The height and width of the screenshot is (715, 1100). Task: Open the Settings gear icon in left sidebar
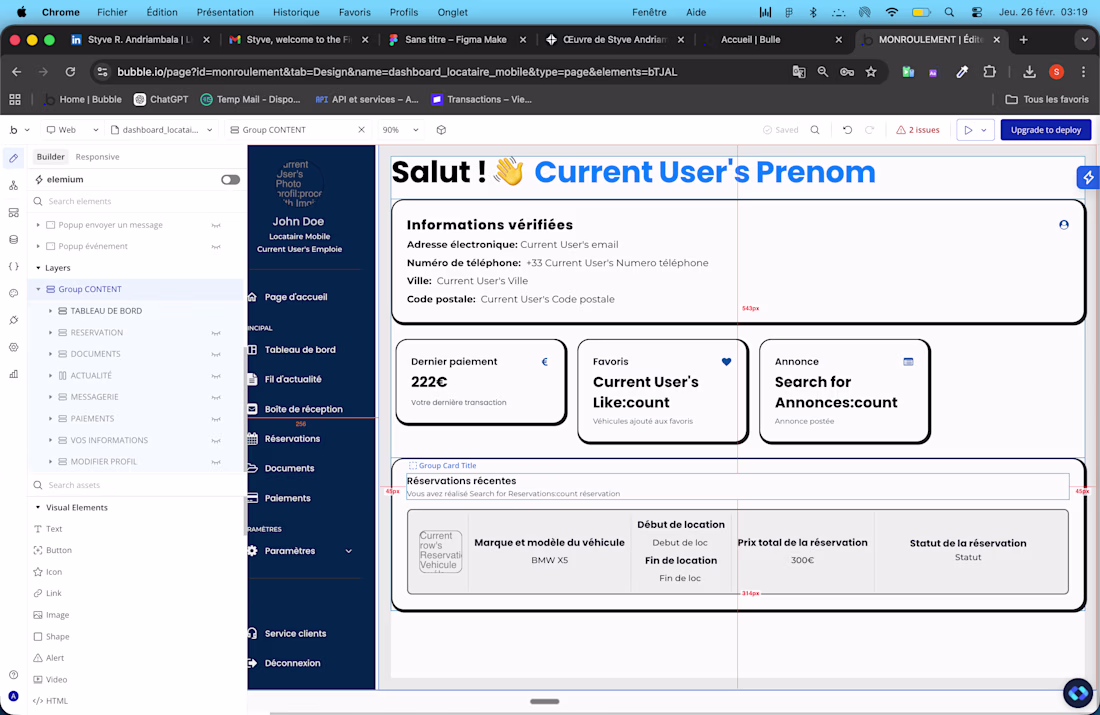point(13,347)
